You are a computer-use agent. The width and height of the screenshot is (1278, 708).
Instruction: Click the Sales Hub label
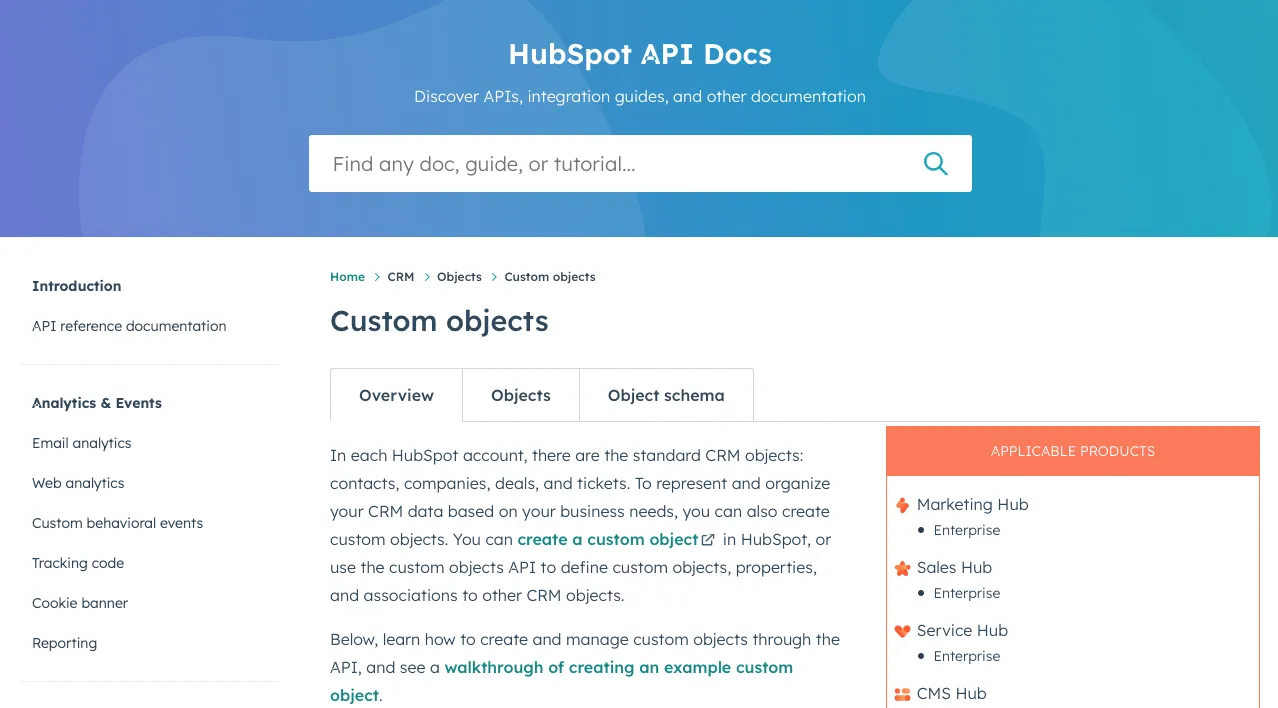(954, 568)
